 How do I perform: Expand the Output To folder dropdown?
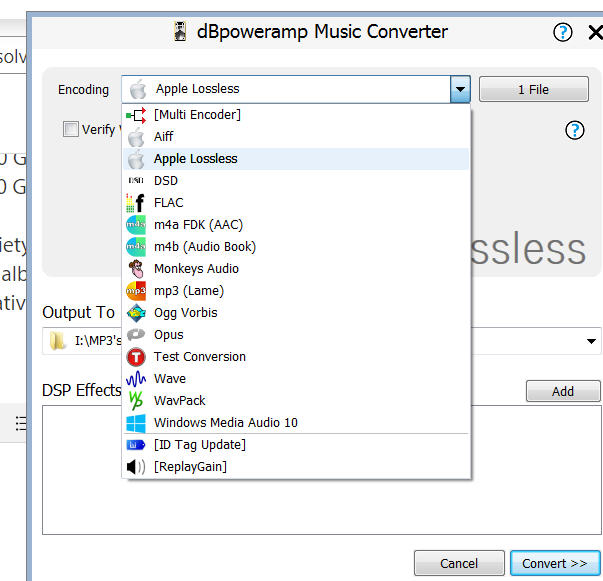tap(591, 341)
